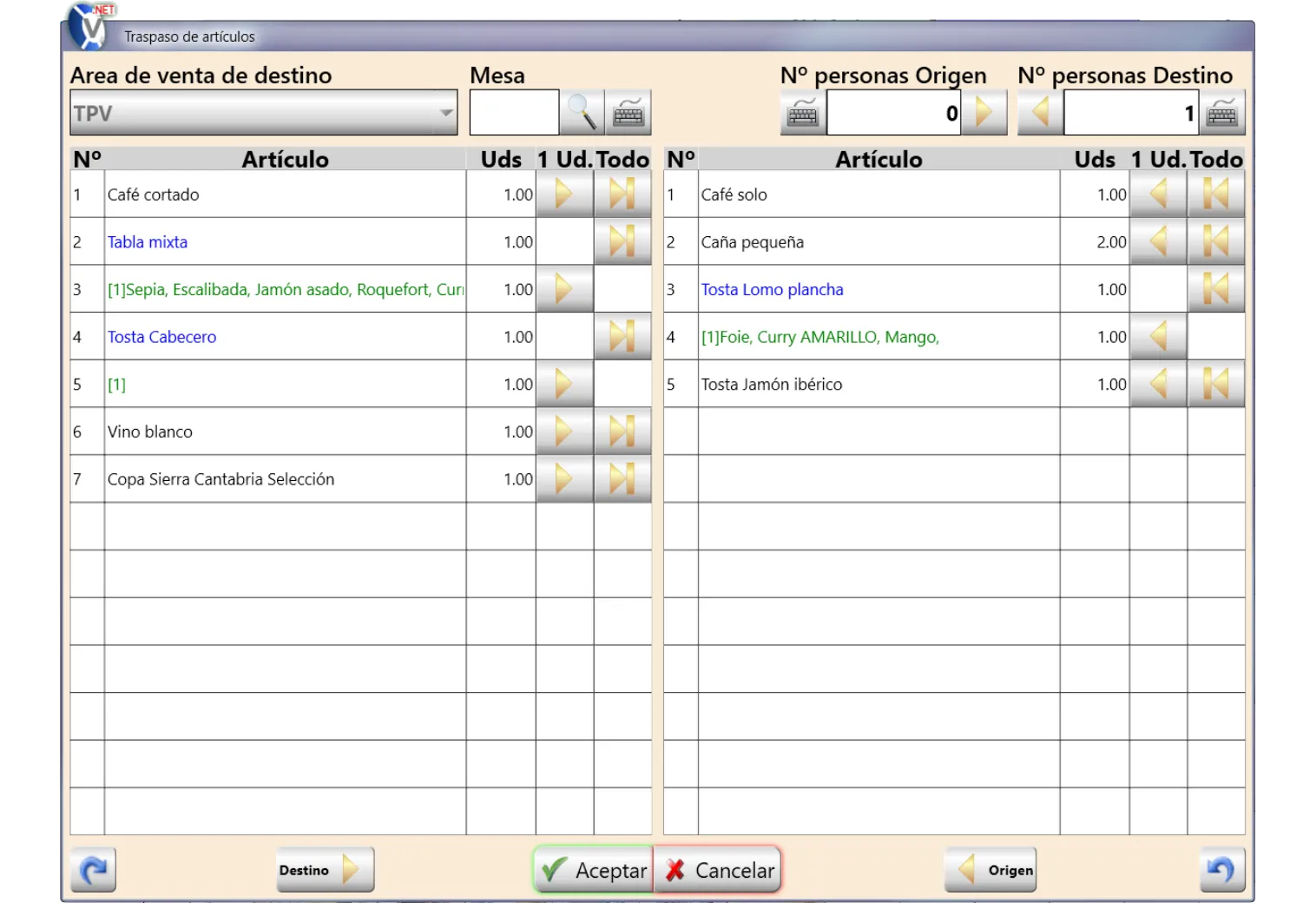1316x903 pixels.
Task: Transfer all of Vino blanco to destination
Action: [622, 432]
